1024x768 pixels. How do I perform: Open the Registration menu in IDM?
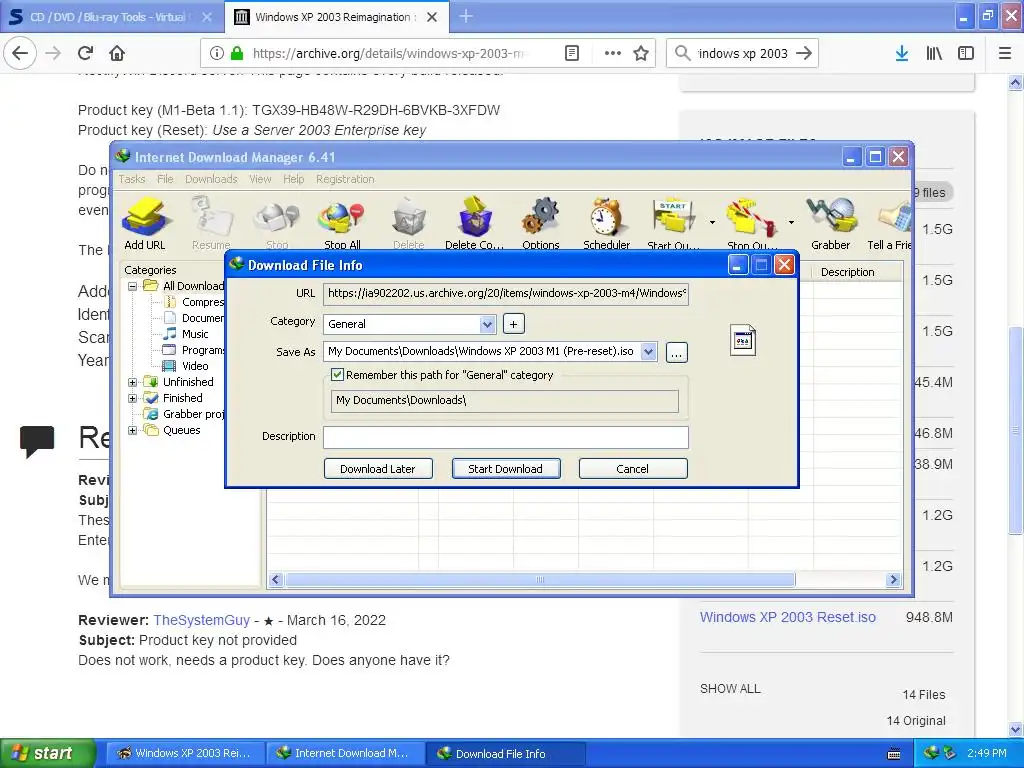click(345, 179)
